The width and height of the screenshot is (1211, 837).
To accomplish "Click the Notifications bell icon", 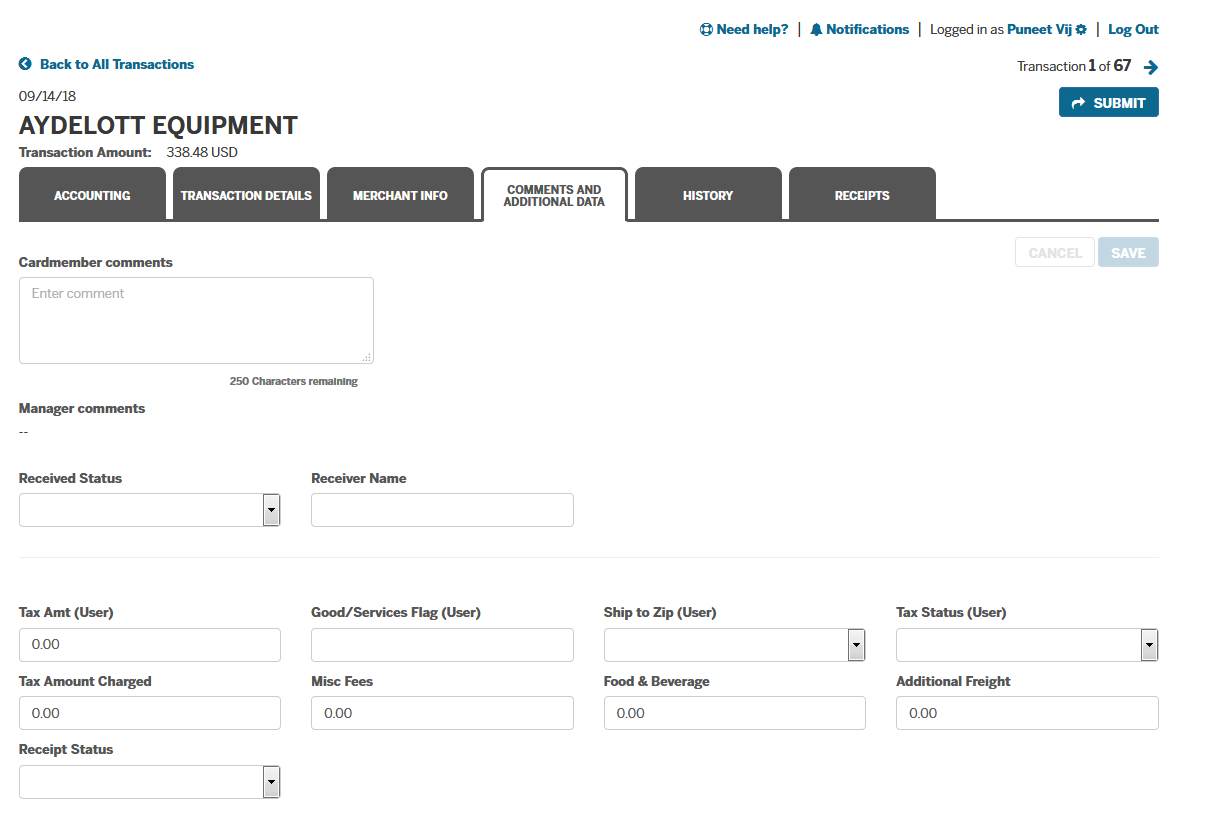I will coord(816,30).
